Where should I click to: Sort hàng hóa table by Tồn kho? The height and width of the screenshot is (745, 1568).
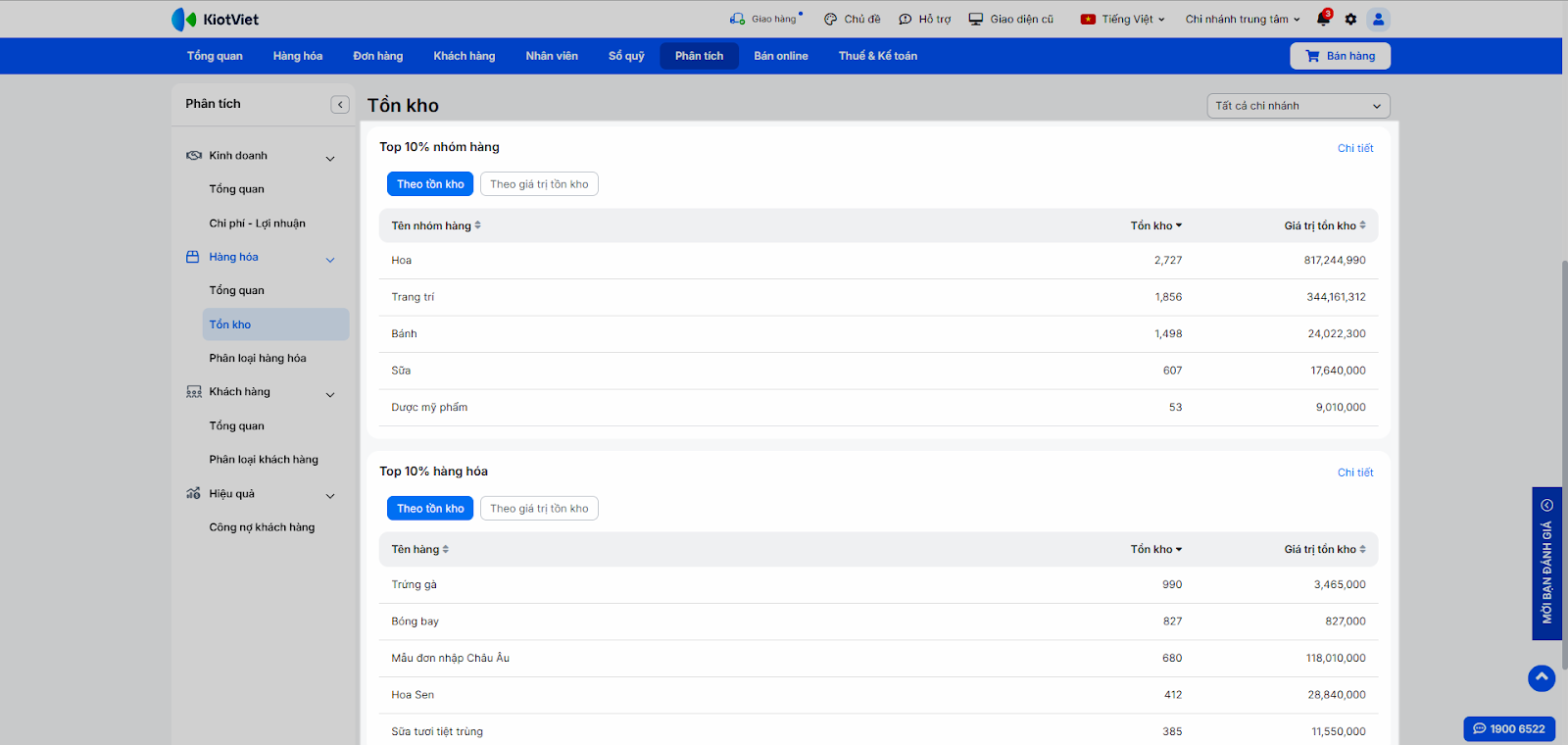(x=1156, y=550)
